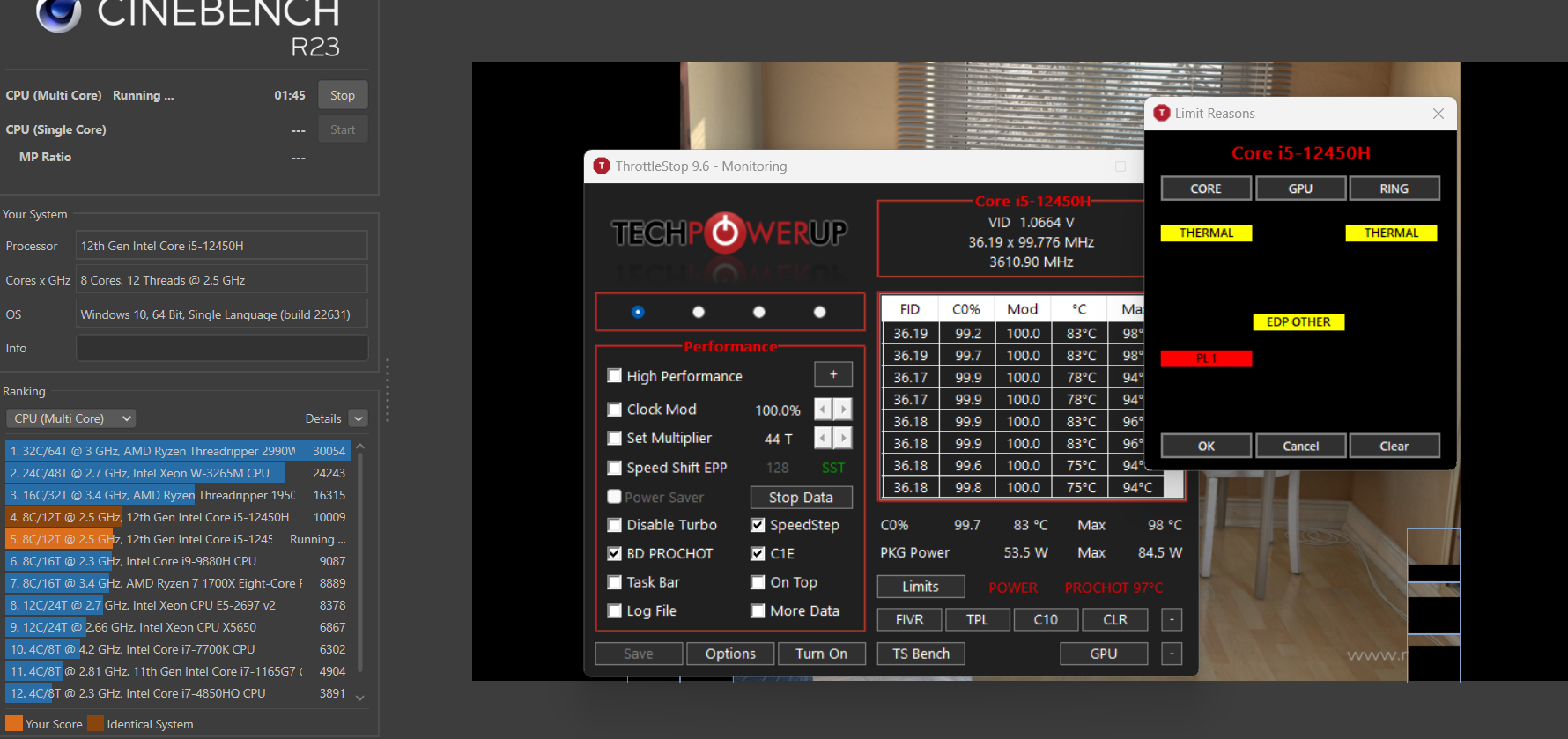Click OK in Limit Reasons
Image resolution: width=1568 pixels, height=739 pixels.
click(1206, 446)
